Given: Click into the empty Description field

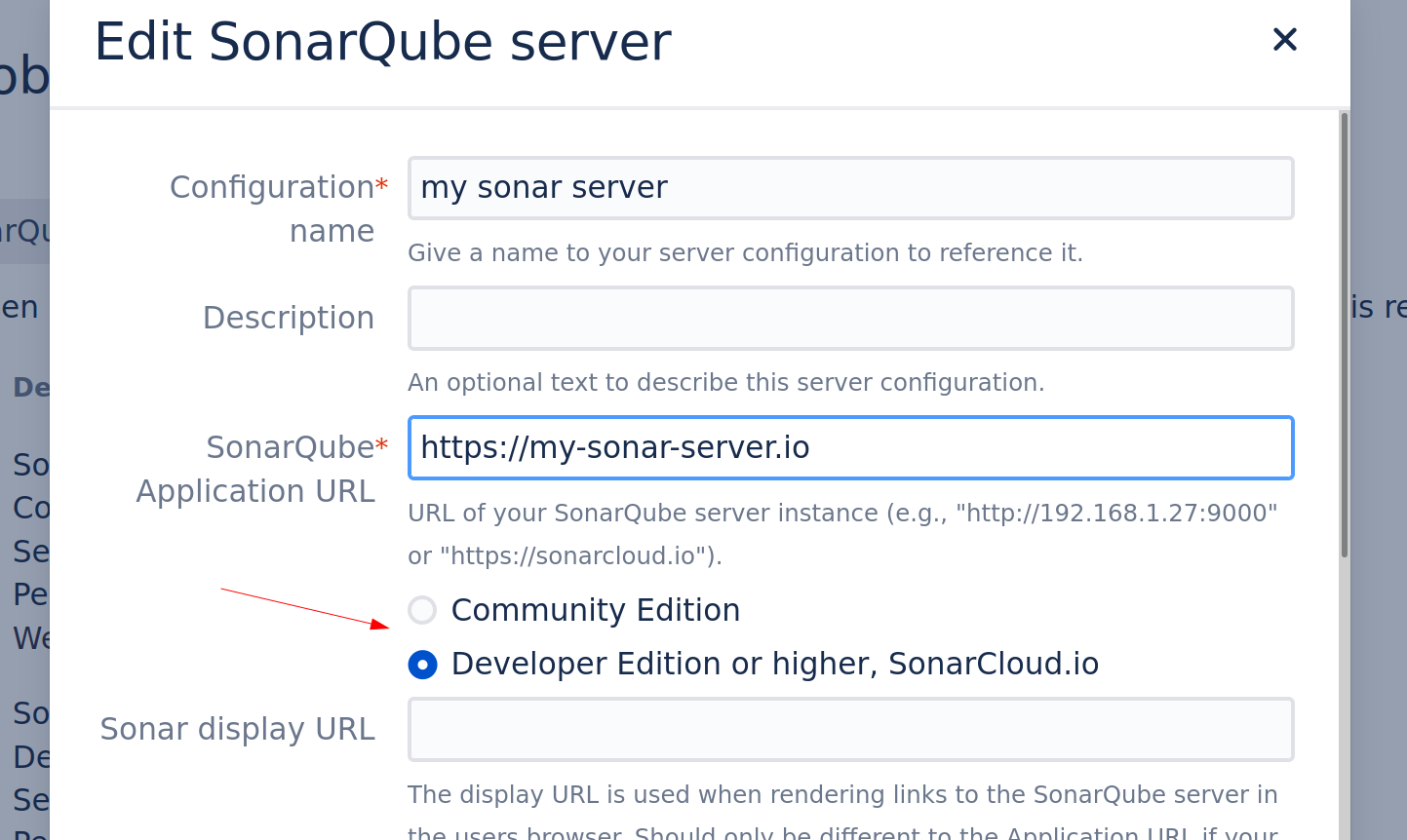Looking at the screenshot, I should point(850,318).
